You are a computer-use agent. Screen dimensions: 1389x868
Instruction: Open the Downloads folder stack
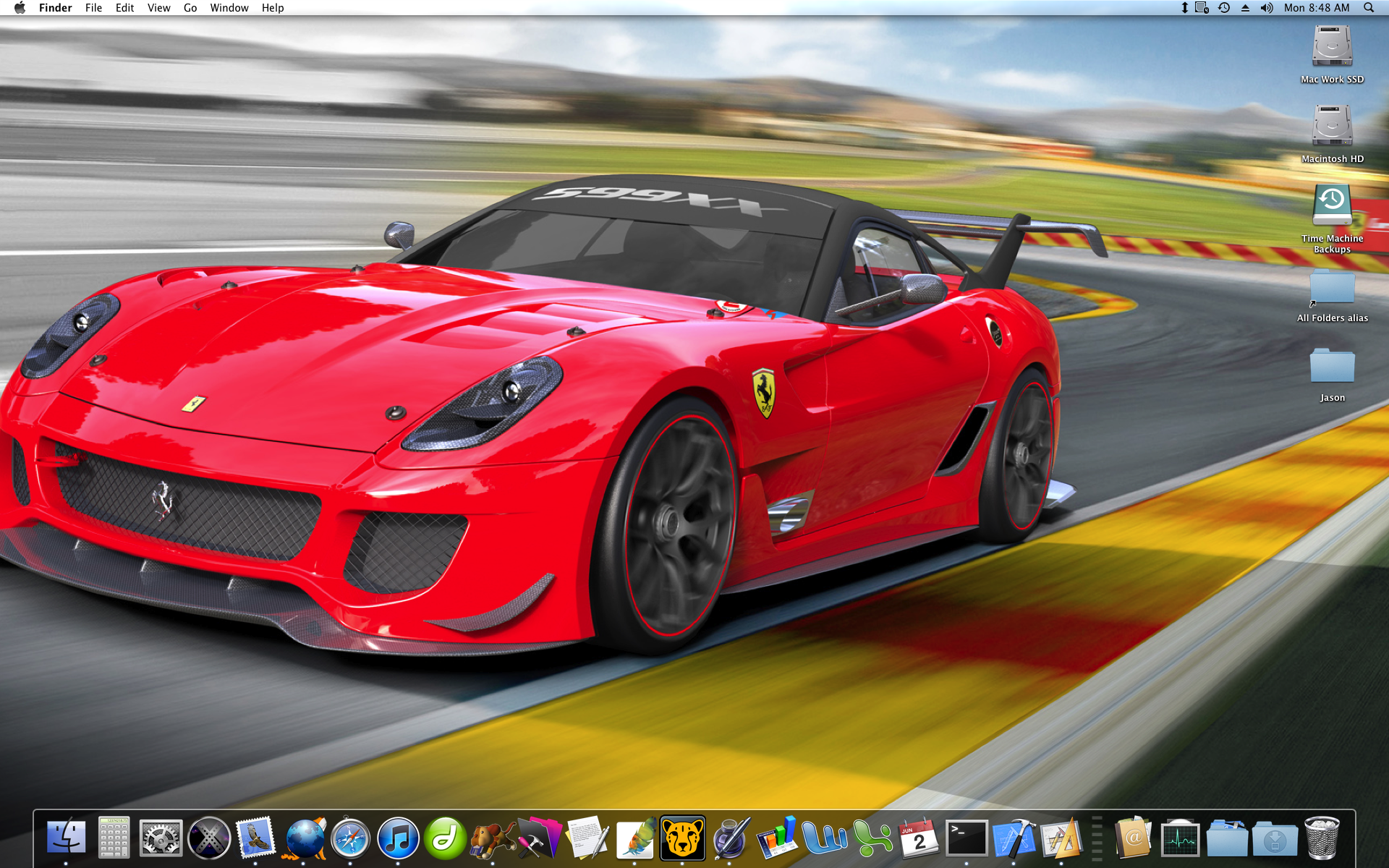pos(1275,838)
